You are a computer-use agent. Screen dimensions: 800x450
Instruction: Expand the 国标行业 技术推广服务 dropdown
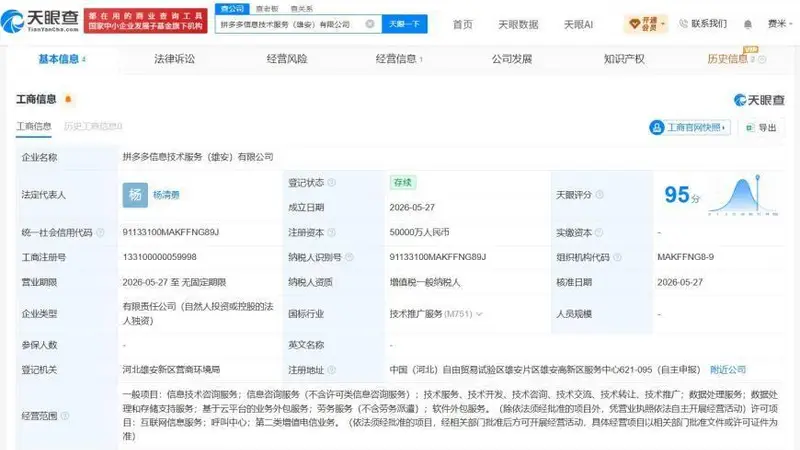(479, 314)
